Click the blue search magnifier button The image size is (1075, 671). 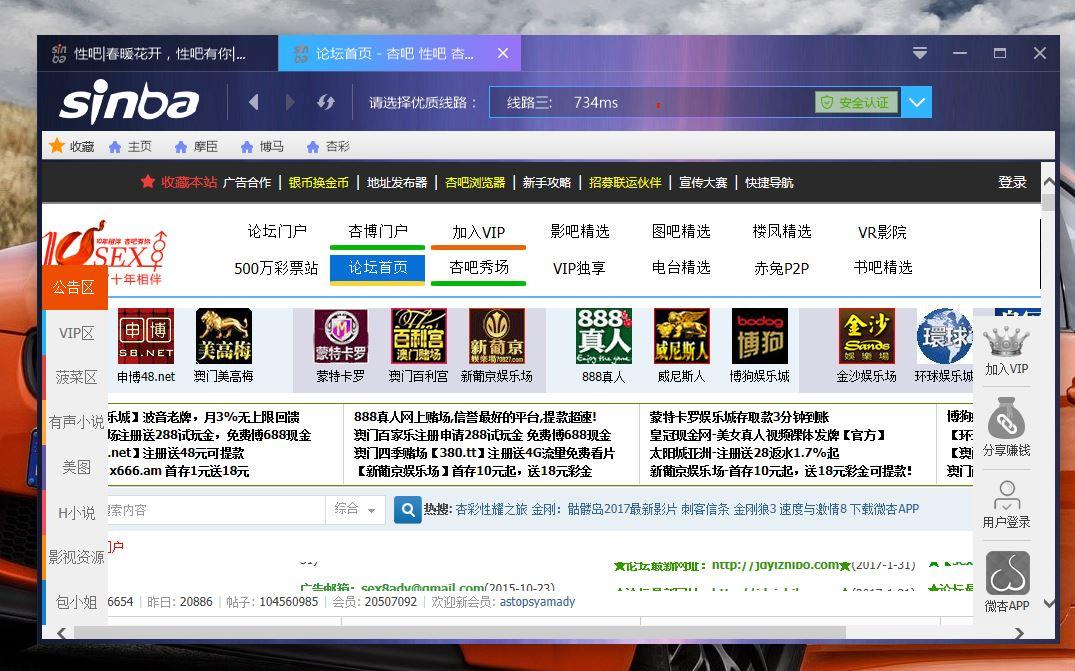pyautogui.click(x=408, y=509)
